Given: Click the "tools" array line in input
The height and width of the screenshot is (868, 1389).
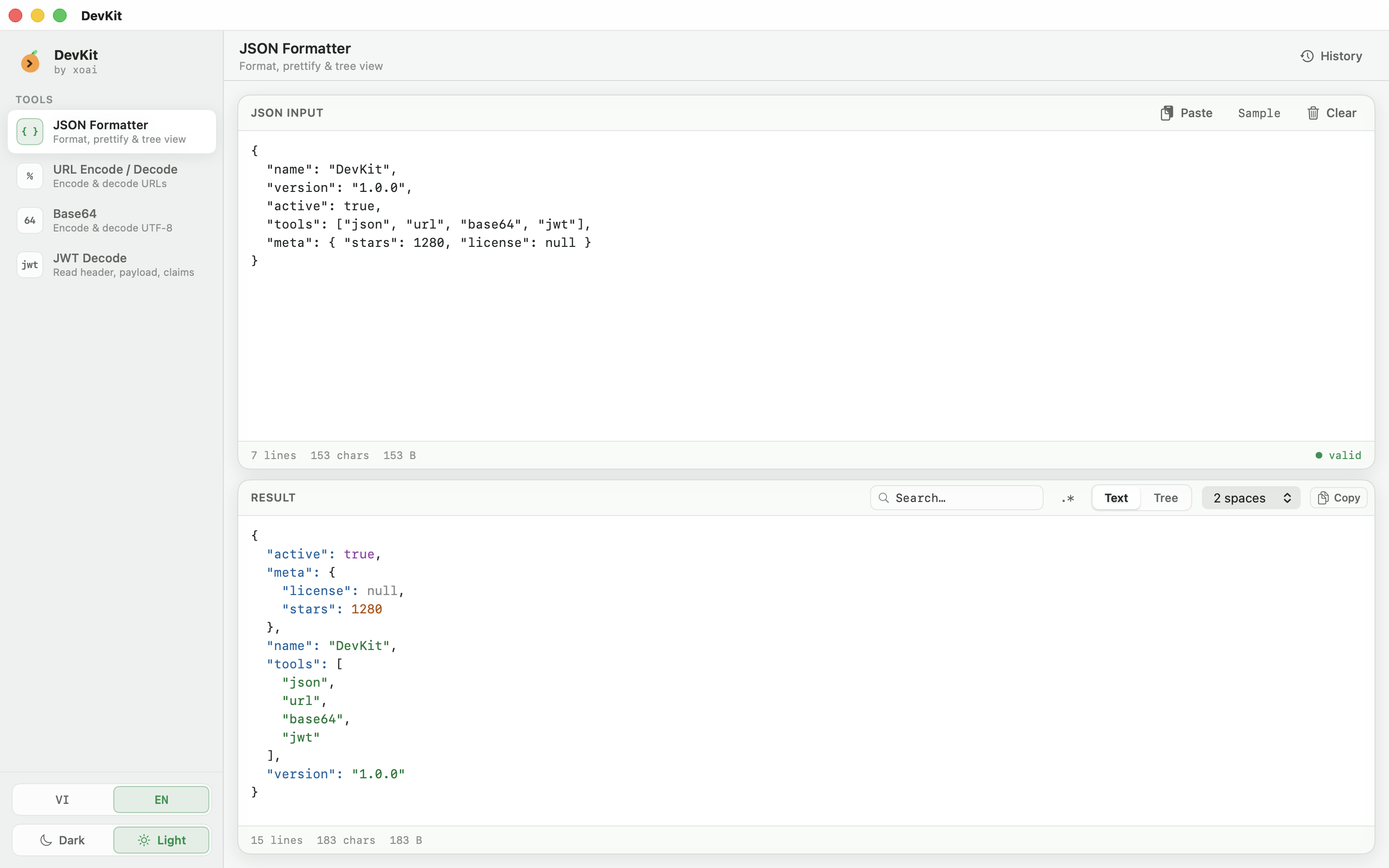Looking at the screenshot, I should (429, 224).
